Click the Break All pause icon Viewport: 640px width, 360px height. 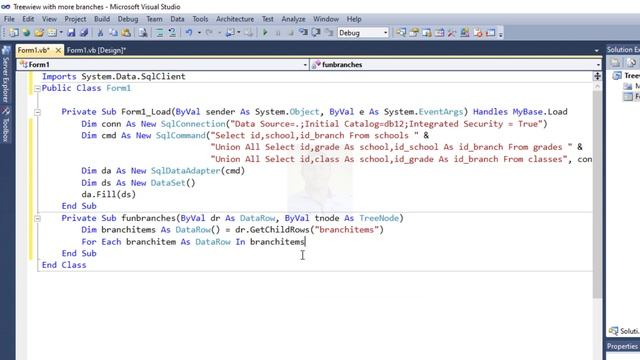pyautogui.click(x=278, y=33)
